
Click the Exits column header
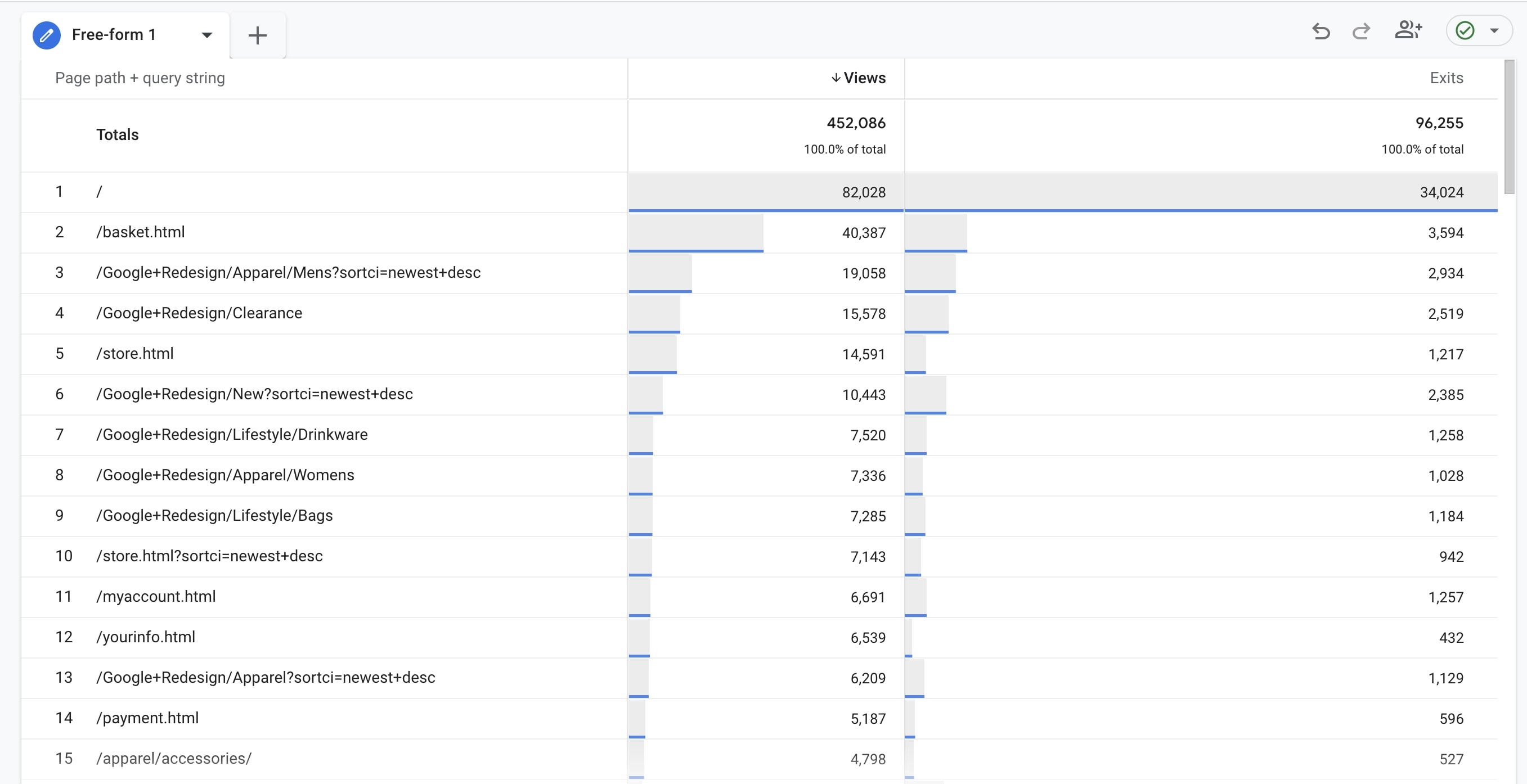1447,78
